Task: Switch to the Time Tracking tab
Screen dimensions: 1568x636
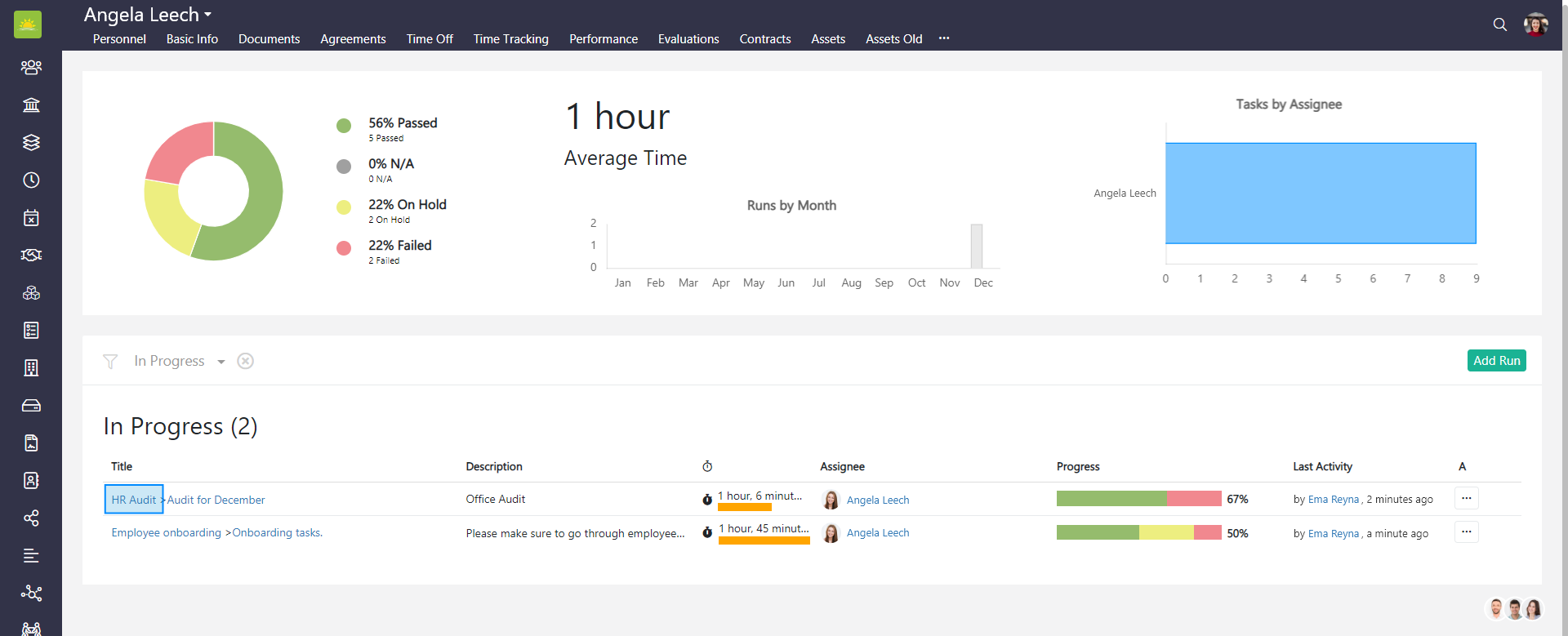Action: coord(510,39)
